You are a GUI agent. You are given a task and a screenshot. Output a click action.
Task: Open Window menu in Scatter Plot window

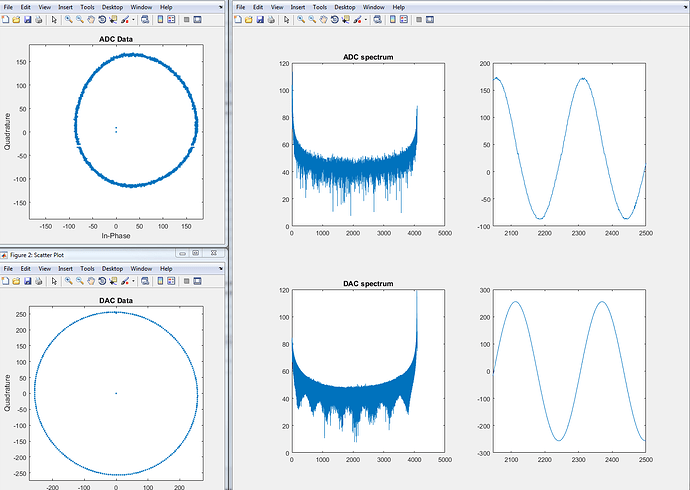pyautogui.click(x=141, y=268)
